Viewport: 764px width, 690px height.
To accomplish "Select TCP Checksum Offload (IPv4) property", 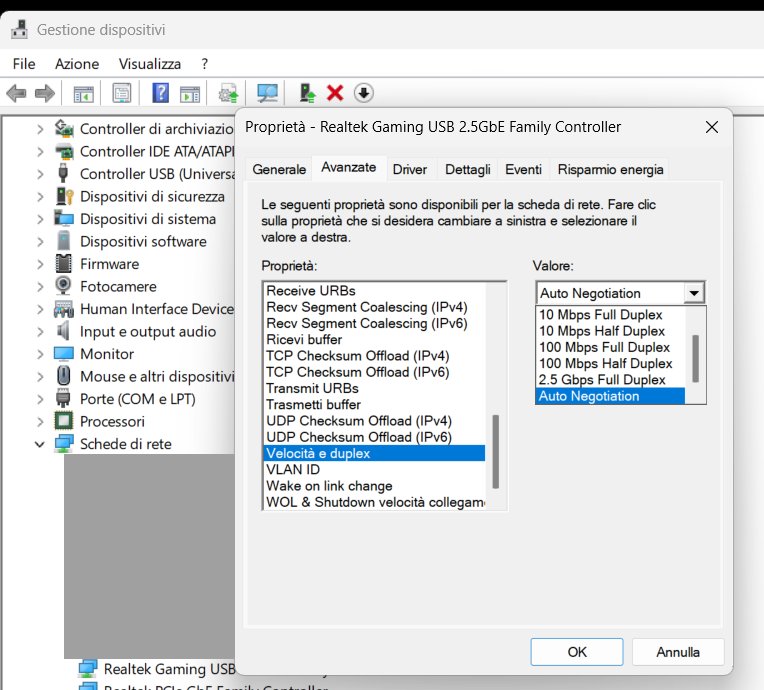I will 374,356.
